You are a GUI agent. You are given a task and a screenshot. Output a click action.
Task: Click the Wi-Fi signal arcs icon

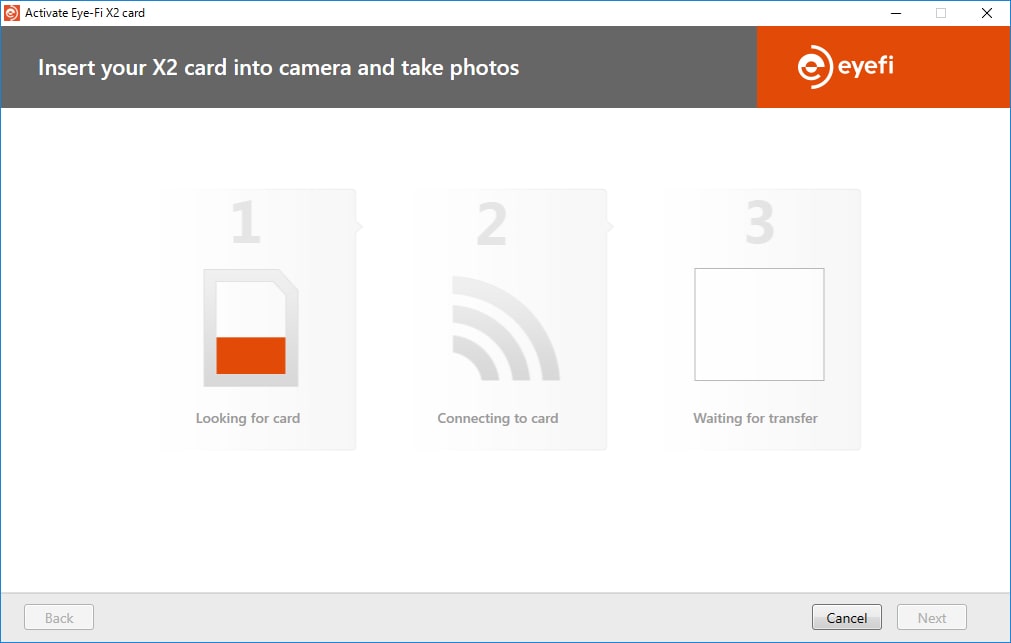pyautogui.click(x=504, y=331)
